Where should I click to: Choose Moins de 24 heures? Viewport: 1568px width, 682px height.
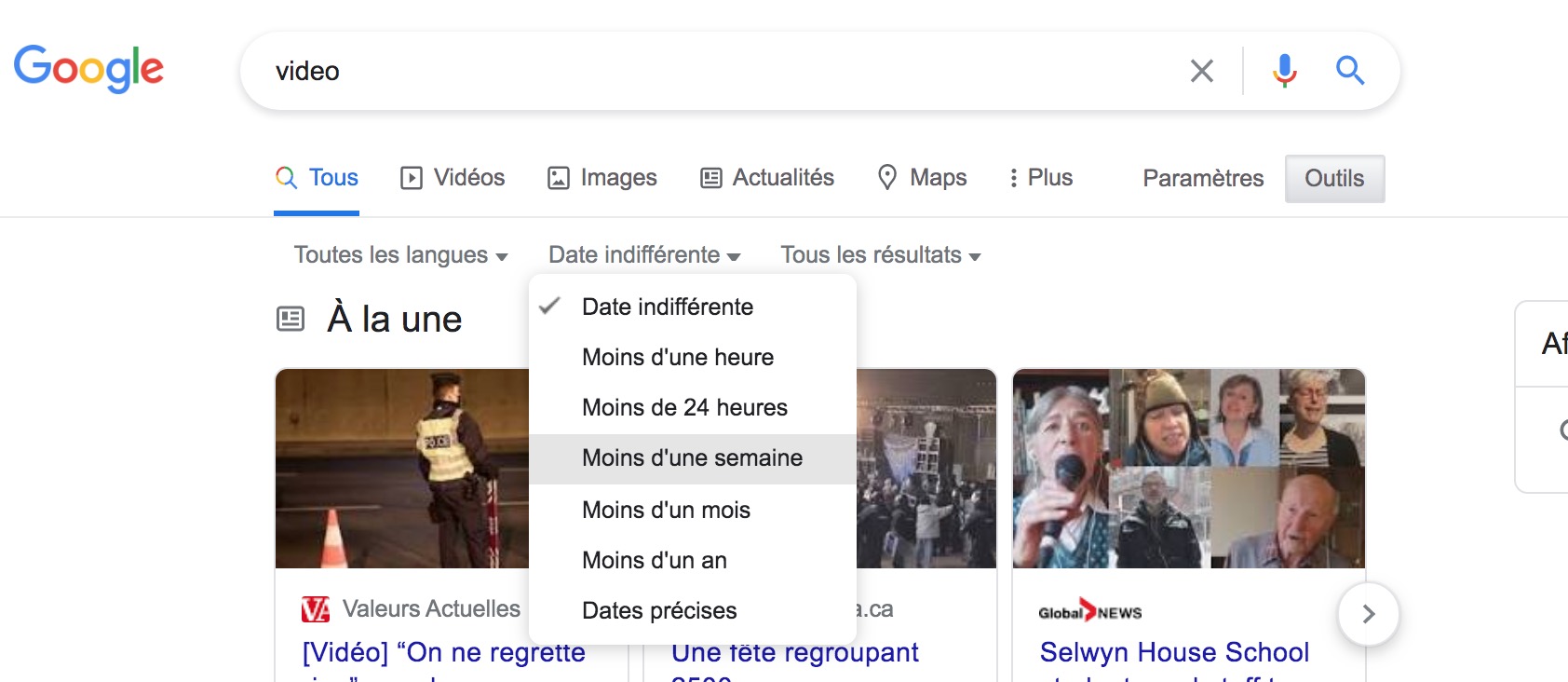[x=692, y=407]
